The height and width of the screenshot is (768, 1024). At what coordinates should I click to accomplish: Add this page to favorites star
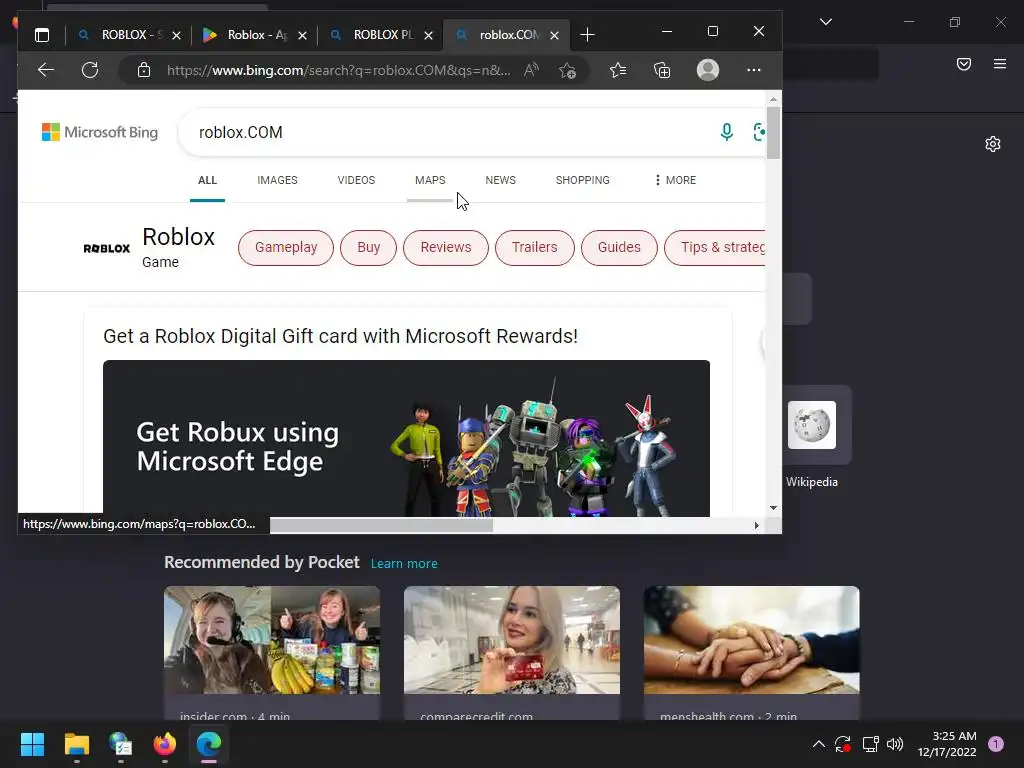click(x=567, y=70)
